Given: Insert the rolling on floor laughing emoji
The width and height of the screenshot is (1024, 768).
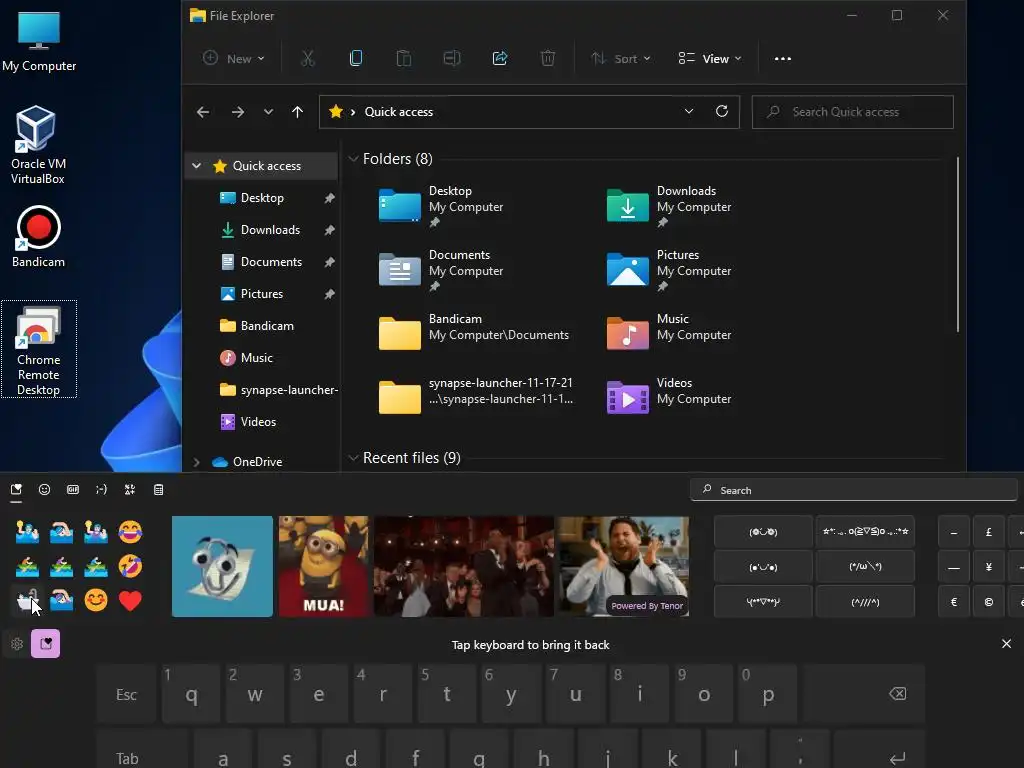Looking at the screenshot, I should (x=130, y=566).
